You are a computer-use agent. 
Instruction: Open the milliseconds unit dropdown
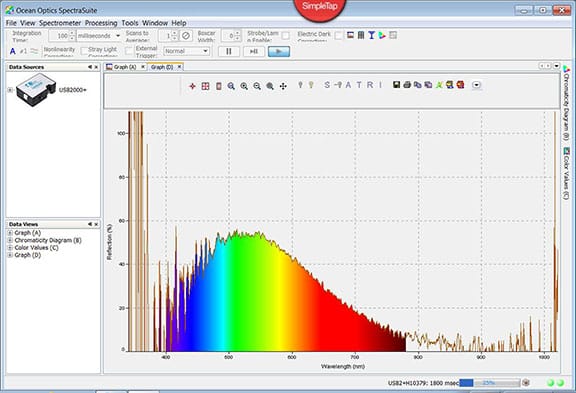pyautogui.click(x=118, y=36)
